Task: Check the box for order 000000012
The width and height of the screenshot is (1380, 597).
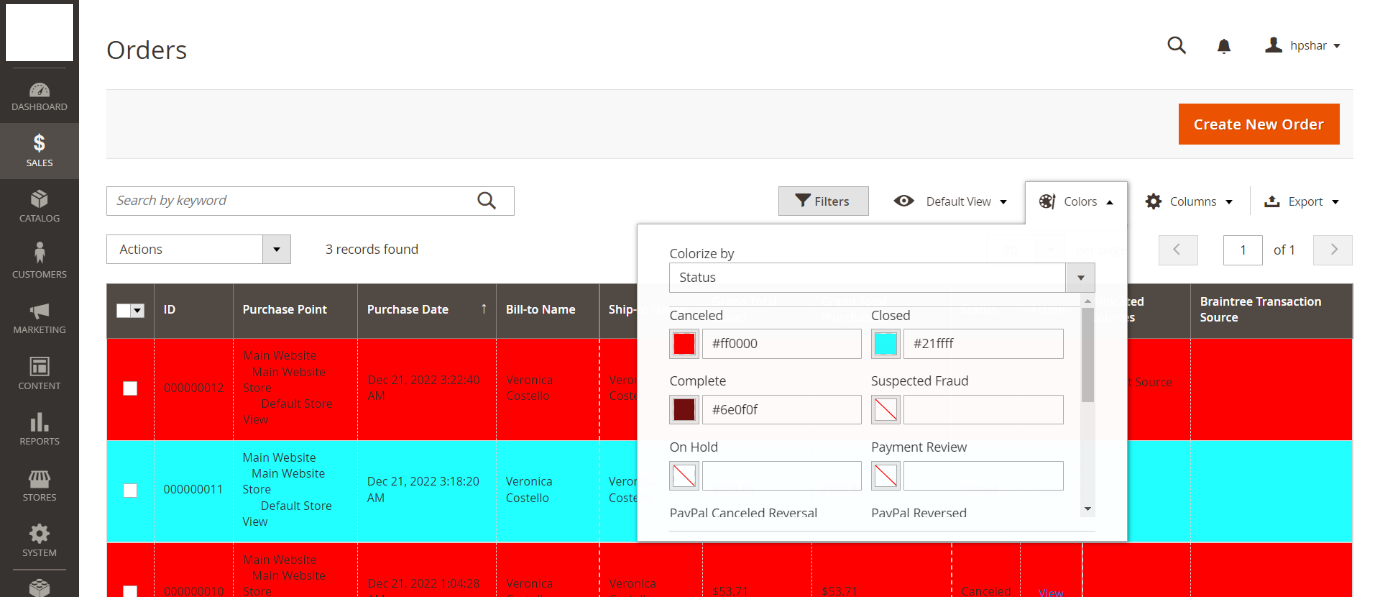Action: pos(130,388)
